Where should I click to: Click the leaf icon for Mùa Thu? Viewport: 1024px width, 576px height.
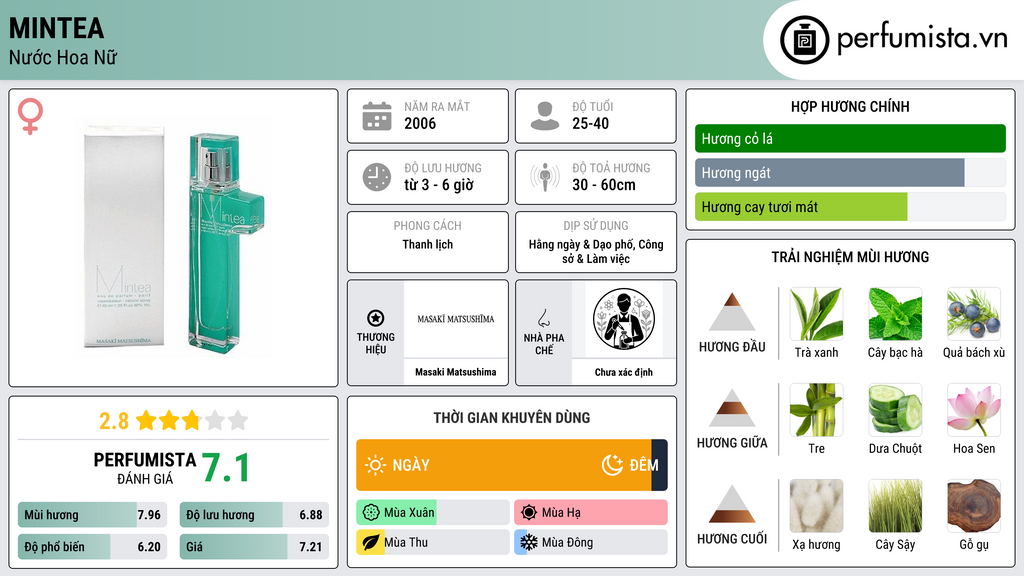coord(371,542)
